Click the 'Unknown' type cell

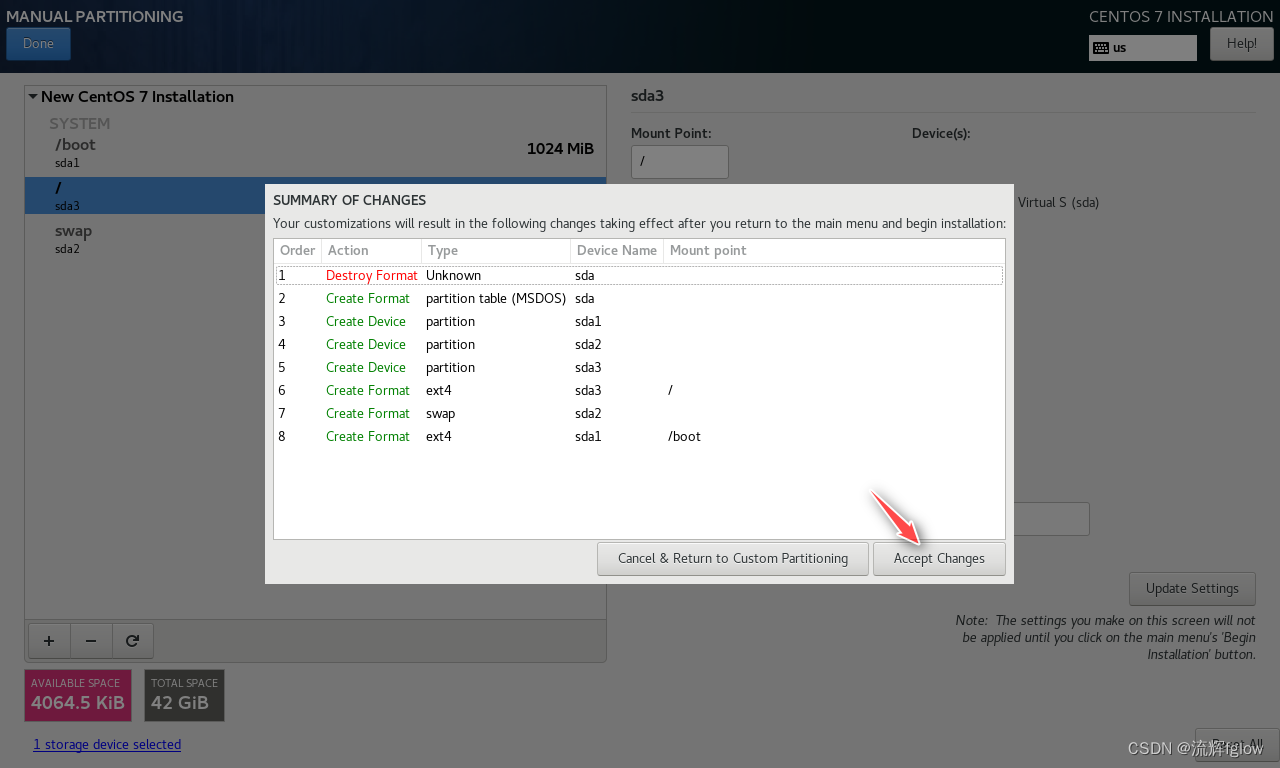click(x=453, y=275)
